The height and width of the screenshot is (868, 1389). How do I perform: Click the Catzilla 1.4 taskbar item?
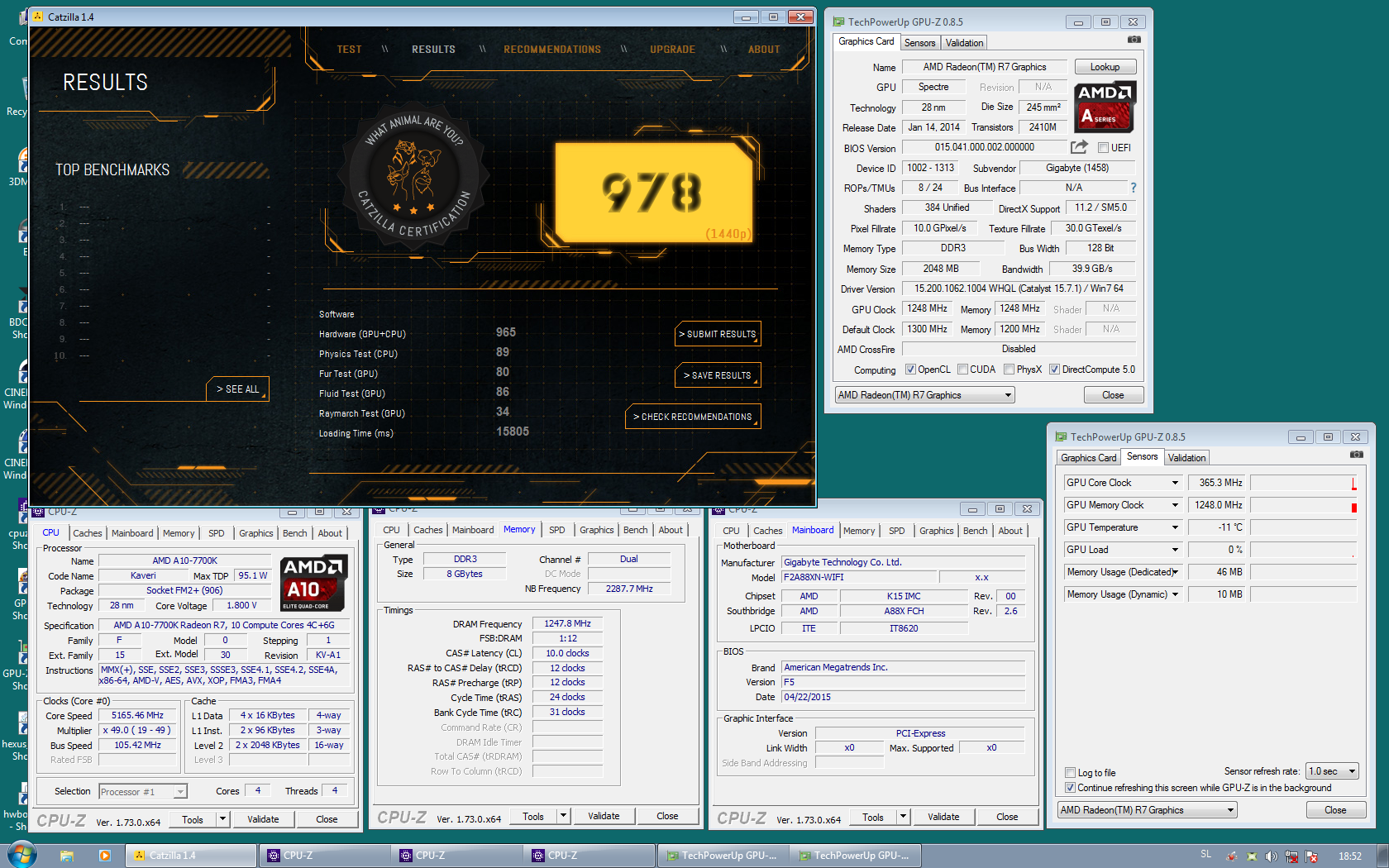(191, 856)
